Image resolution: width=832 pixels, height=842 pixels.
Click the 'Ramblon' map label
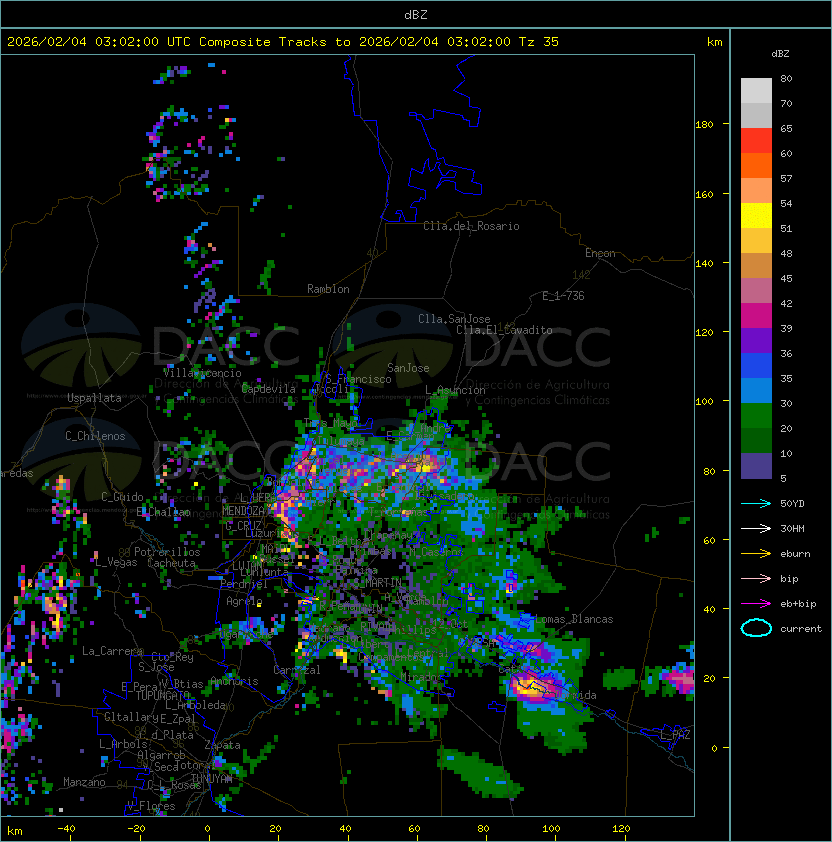point(328,289)
